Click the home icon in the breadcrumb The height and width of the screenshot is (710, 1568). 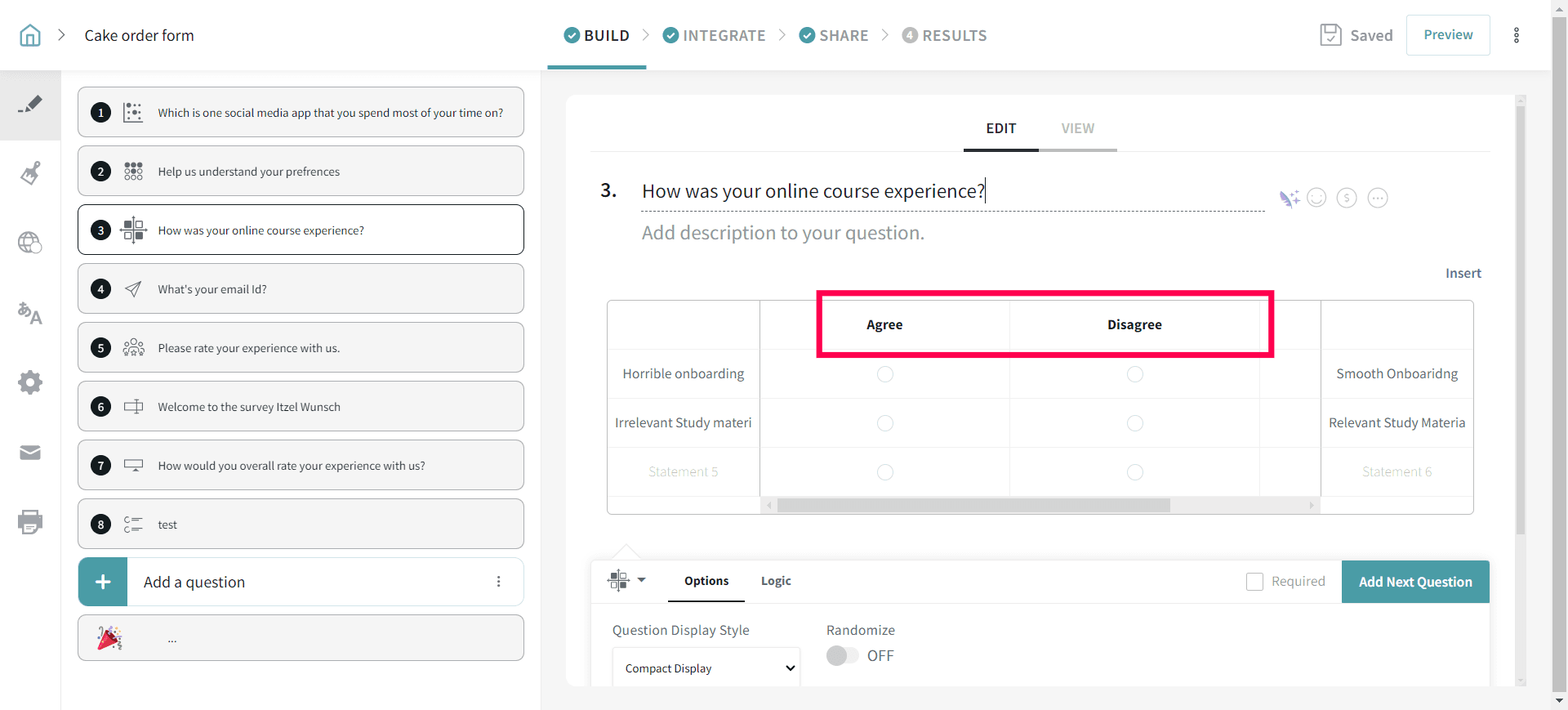click(30, 35)
